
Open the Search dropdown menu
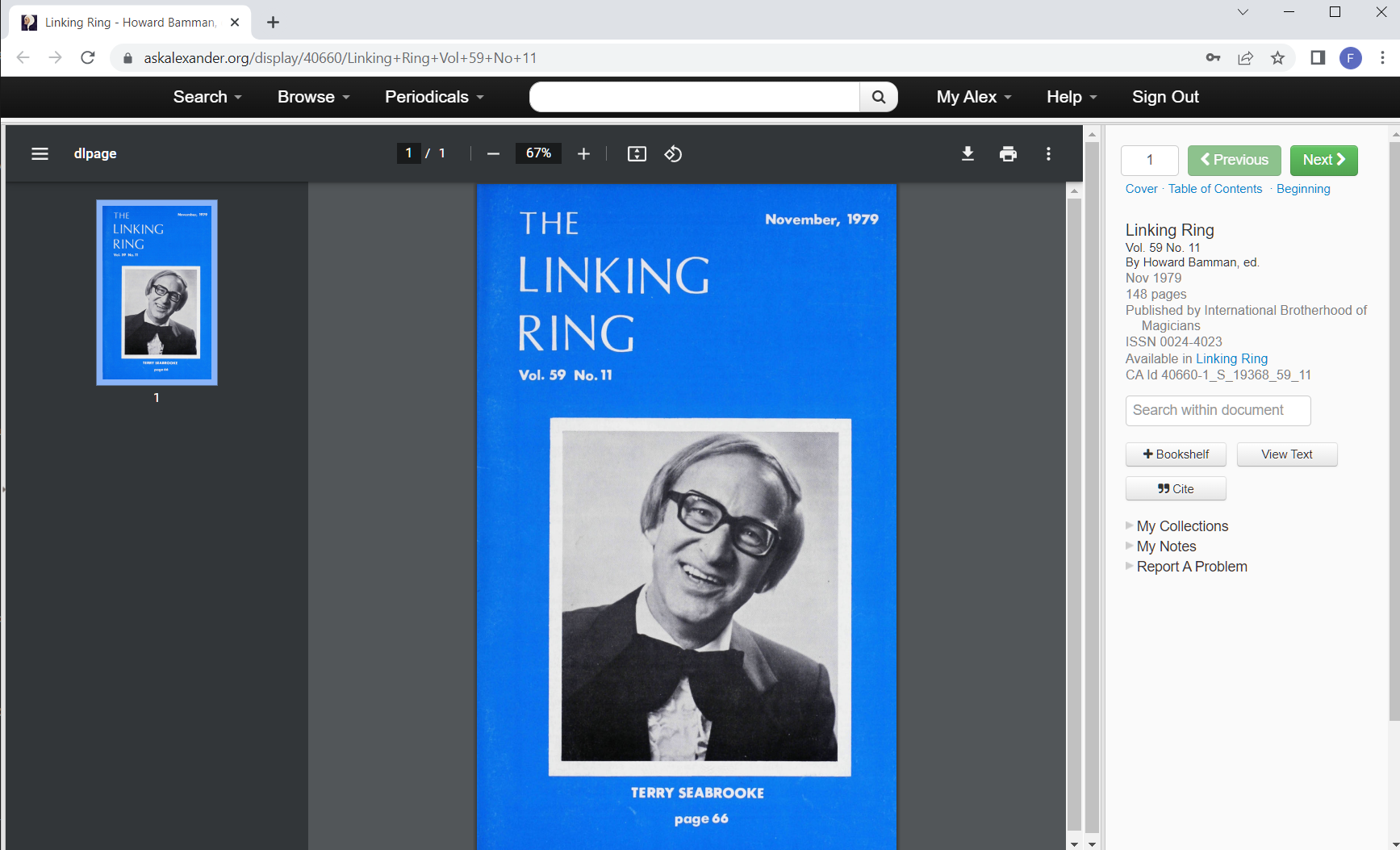[207, 97]
